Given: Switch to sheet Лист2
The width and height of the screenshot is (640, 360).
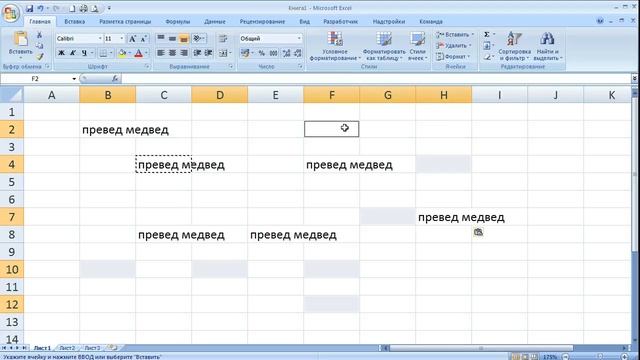Looking at the screenshot, I should [x=67, y=348].
